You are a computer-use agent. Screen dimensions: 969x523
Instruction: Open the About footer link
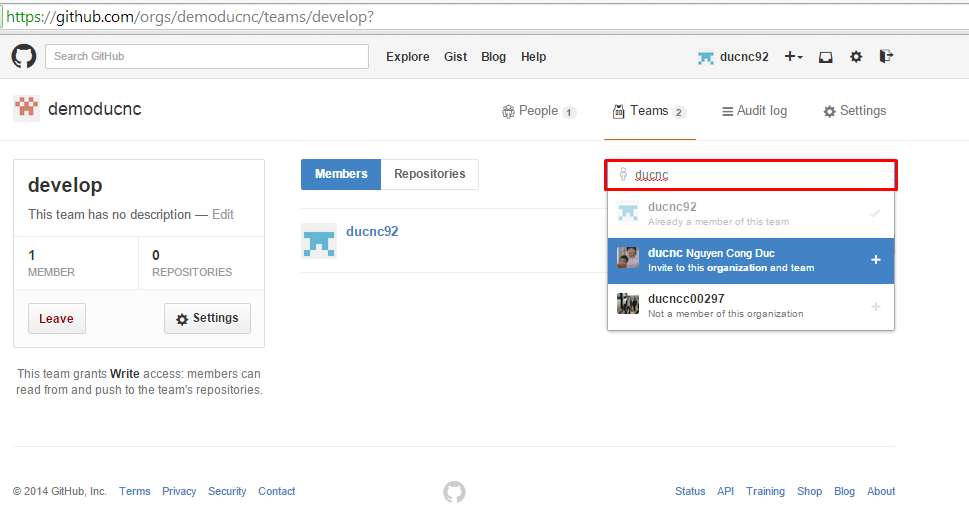coord(881,491)
